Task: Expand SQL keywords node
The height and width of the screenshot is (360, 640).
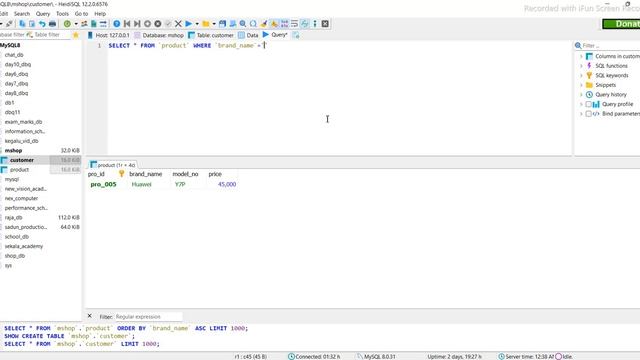Action: click(x=581, y=76)
